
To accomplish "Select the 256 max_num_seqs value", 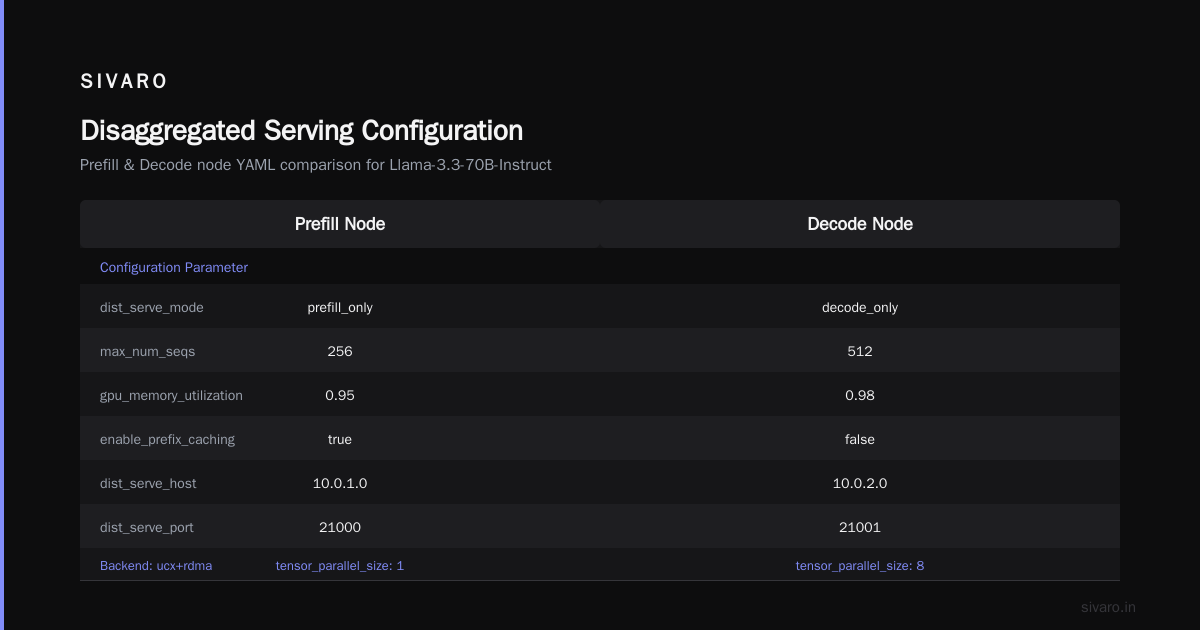I will pyautogui.click(x=340, y=352).
